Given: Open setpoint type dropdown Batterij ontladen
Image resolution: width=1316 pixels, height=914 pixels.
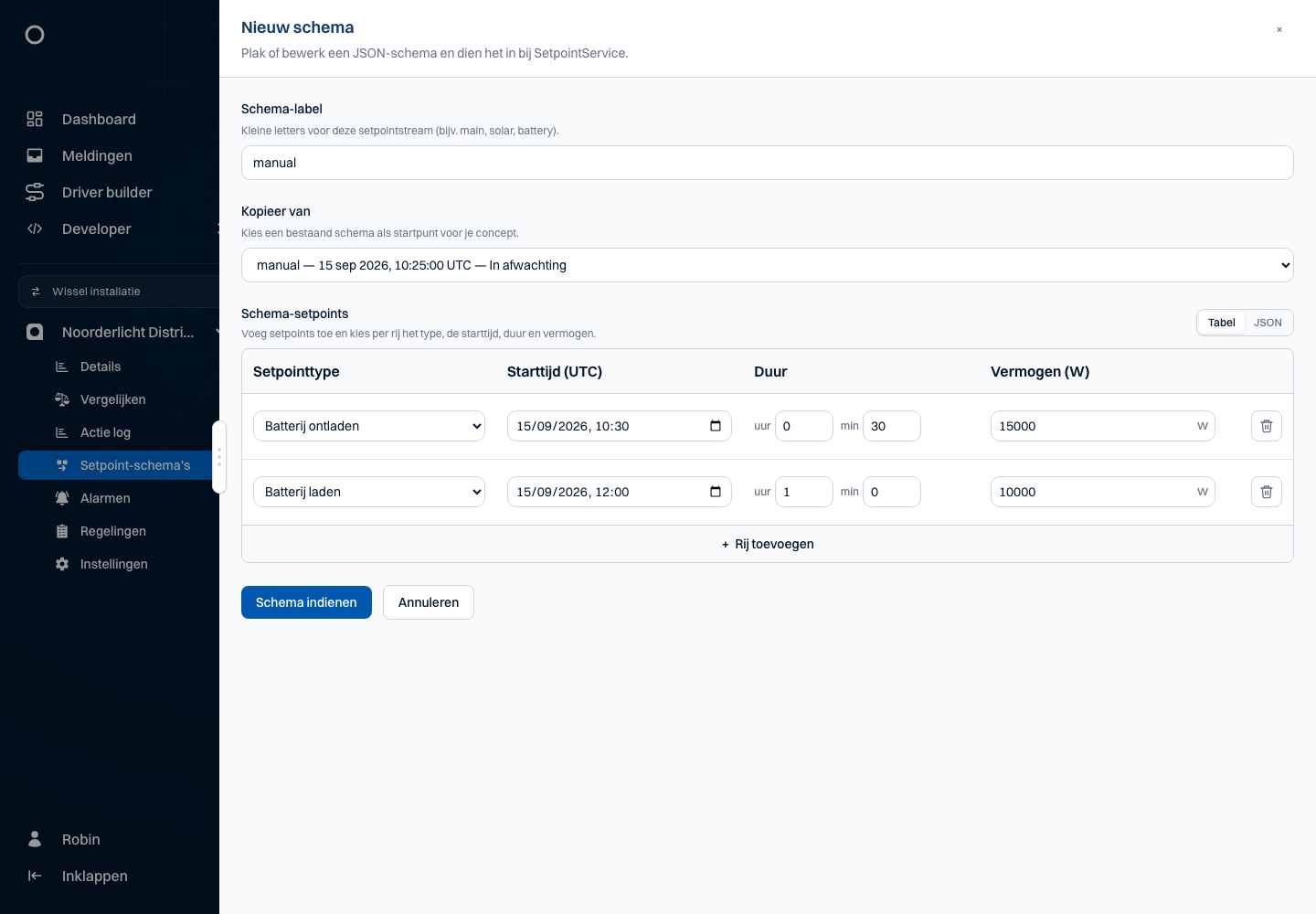Looking at the screenshot, I should pos(369,426).
